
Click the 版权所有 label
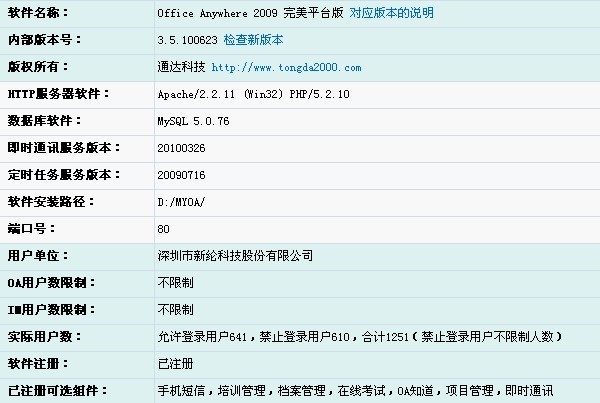[x=38, y=67]
